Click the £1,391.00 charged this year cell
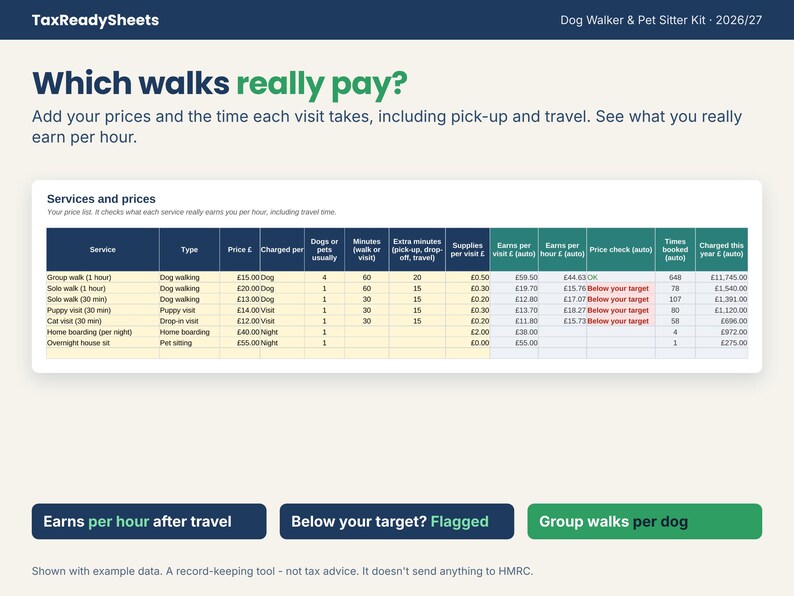Image resolution: width=794 pixels, height=596 pixels. click(722, 299)
